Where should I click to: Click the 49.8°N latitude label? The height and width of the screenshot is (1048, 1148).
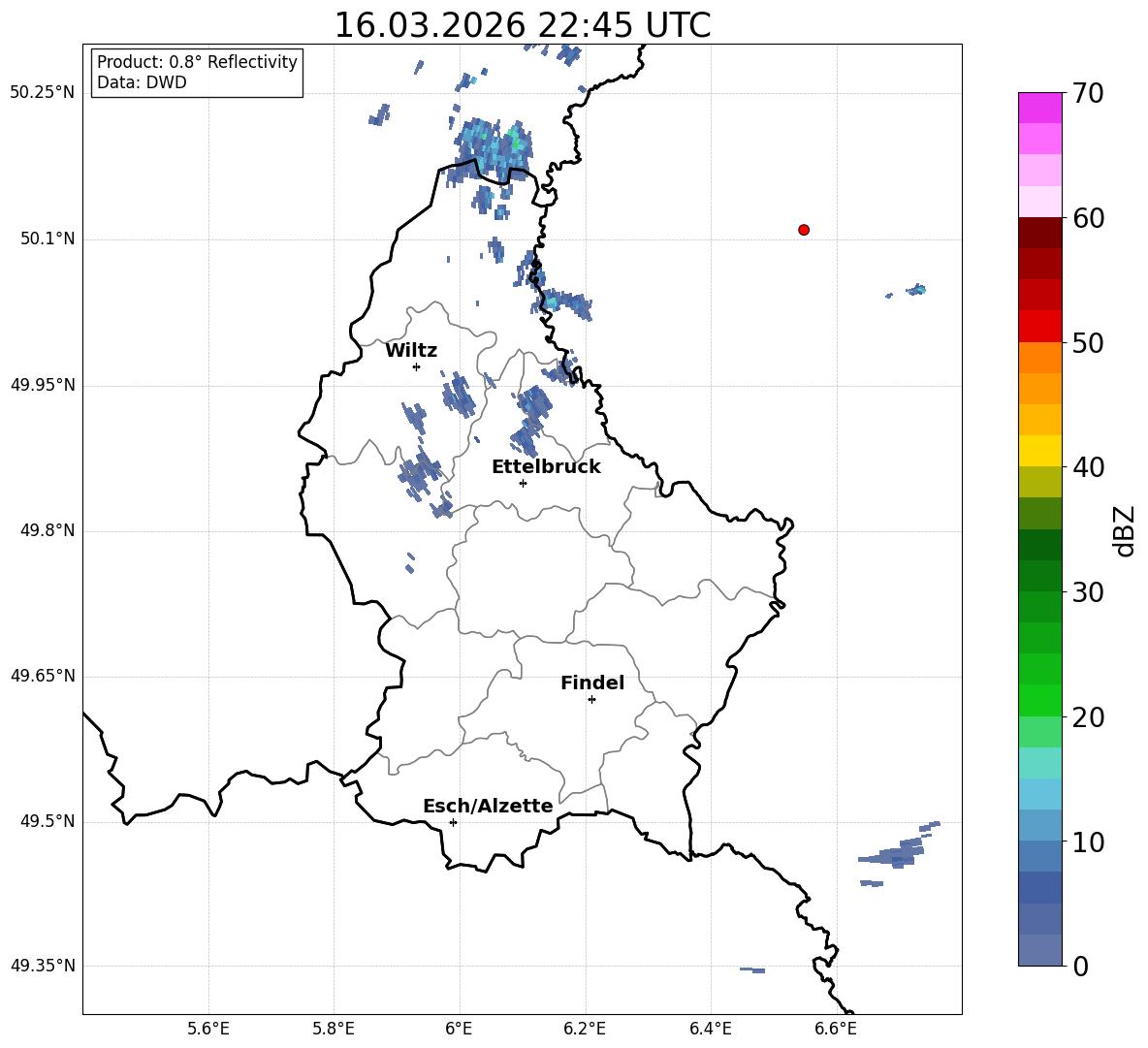[x=48, y=530]
